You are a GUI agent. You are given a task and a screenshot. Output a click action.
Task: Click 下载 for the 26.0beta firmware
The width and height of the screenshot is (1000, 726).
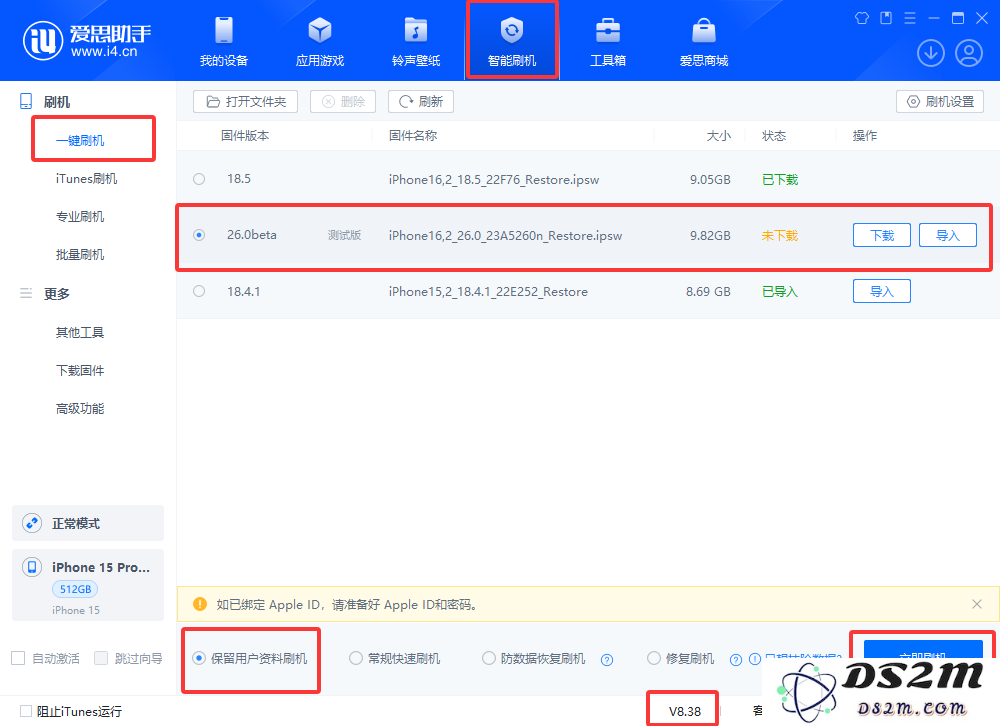click(x=881, y=235)
